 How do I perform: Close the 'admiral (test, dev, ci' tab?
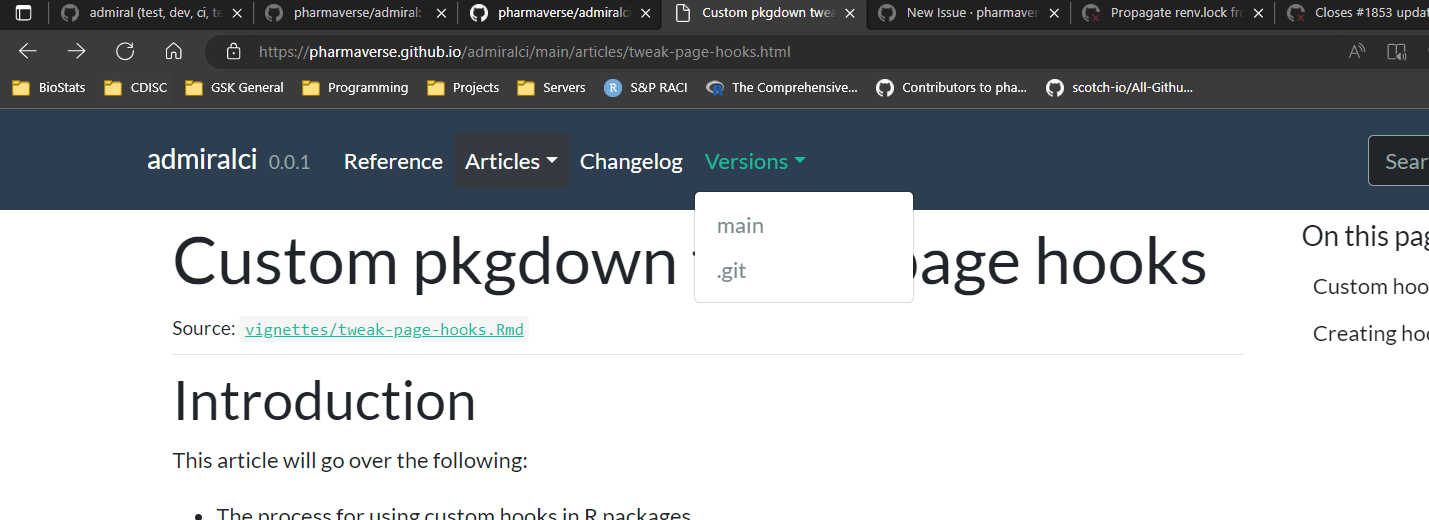237,13
